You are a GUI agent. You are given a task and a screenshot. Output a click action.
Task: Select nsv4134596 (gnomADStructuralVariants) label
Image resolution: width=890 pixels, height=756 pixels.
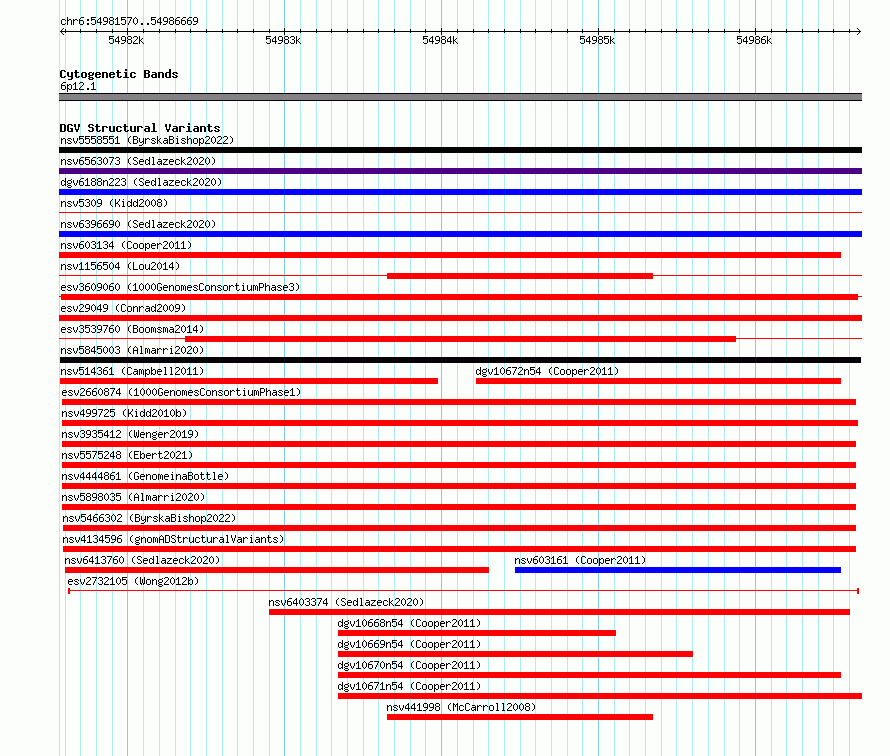click(x=173, y=539)
